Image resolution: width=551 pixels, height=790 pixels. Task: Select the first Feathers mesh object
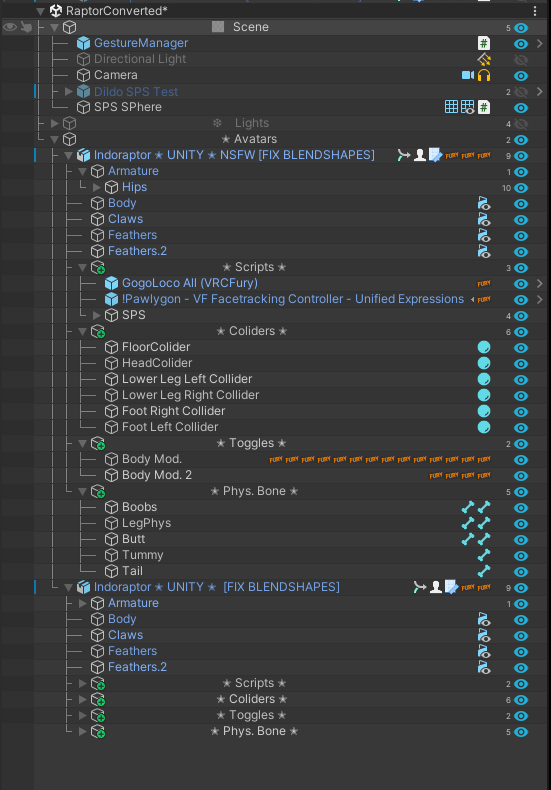[x=132, y=235]
